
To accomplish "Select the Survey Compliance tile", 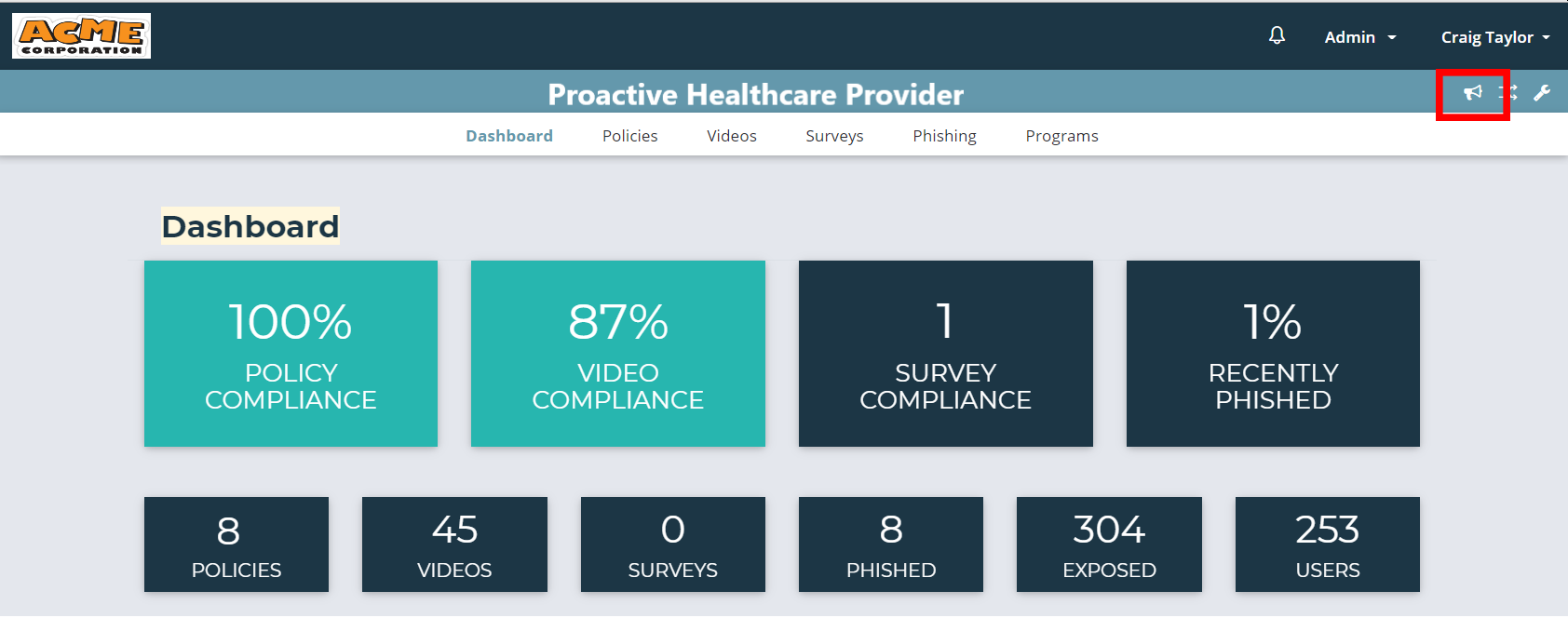I will (x=945, y=354).
